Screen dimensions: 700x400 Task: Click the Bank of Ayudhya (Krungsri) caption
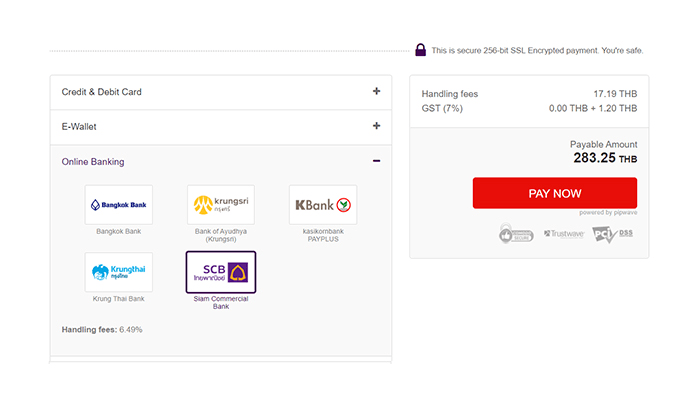(221, 235)
